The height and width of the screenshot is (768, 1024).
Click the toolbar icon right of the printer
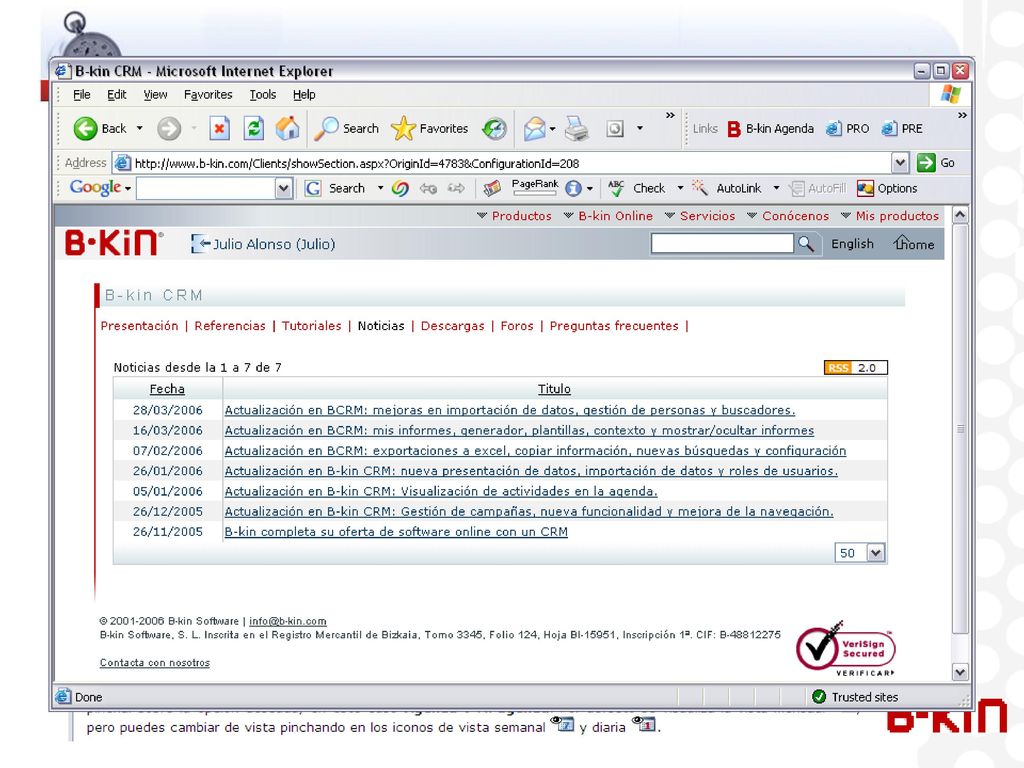click(615, 129)
